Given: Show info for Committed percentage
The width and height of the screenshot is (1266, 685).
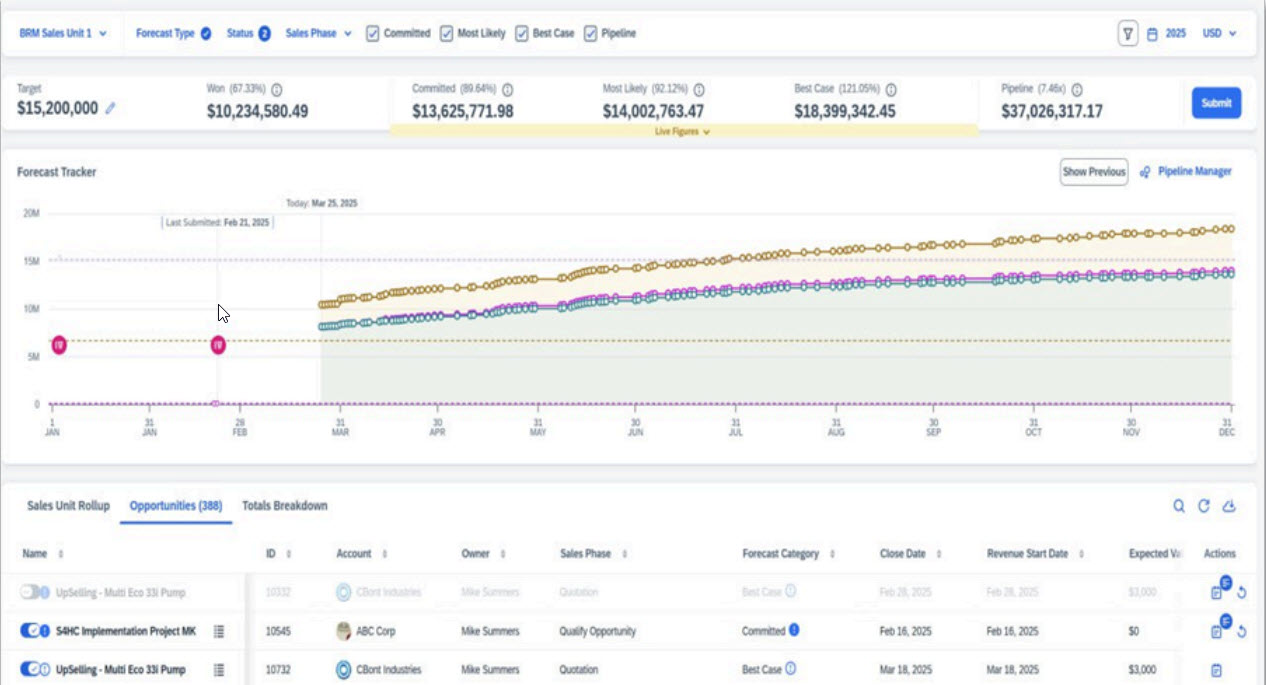Looking at the screenshot, I should tap(507, 89).
